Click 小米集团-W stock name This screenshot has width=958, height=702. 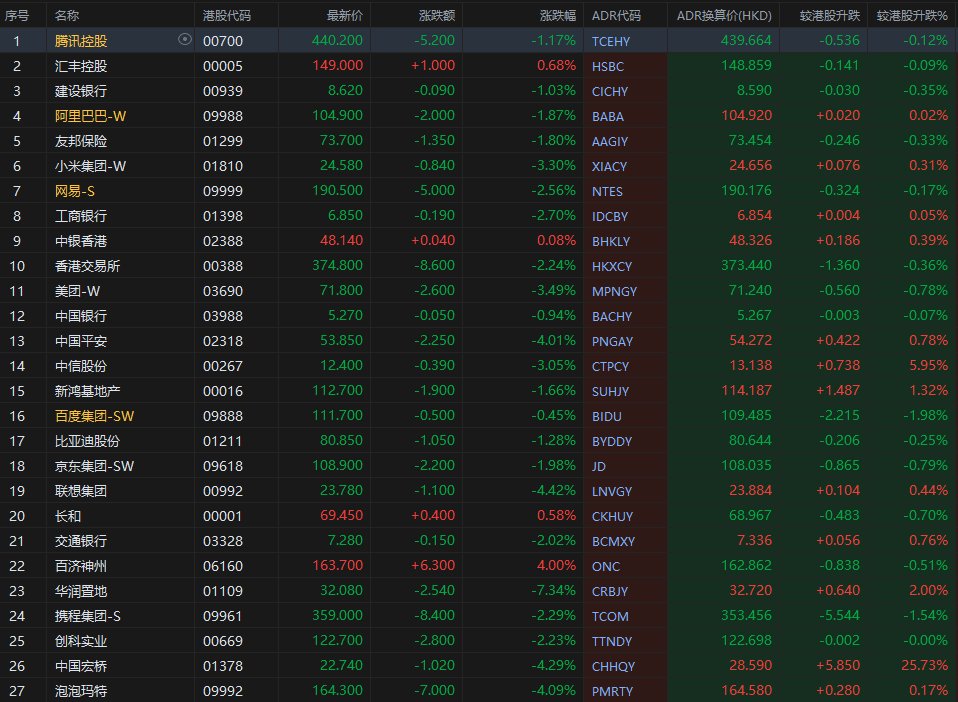point(90,166)
